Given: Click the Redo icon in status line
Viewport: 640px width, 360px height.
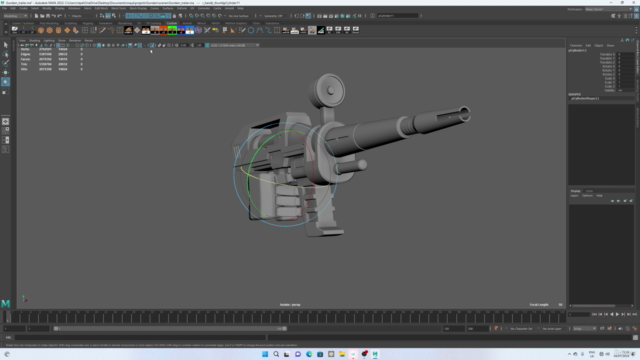Looking at the screenshot, I should [x=59, y=16].
